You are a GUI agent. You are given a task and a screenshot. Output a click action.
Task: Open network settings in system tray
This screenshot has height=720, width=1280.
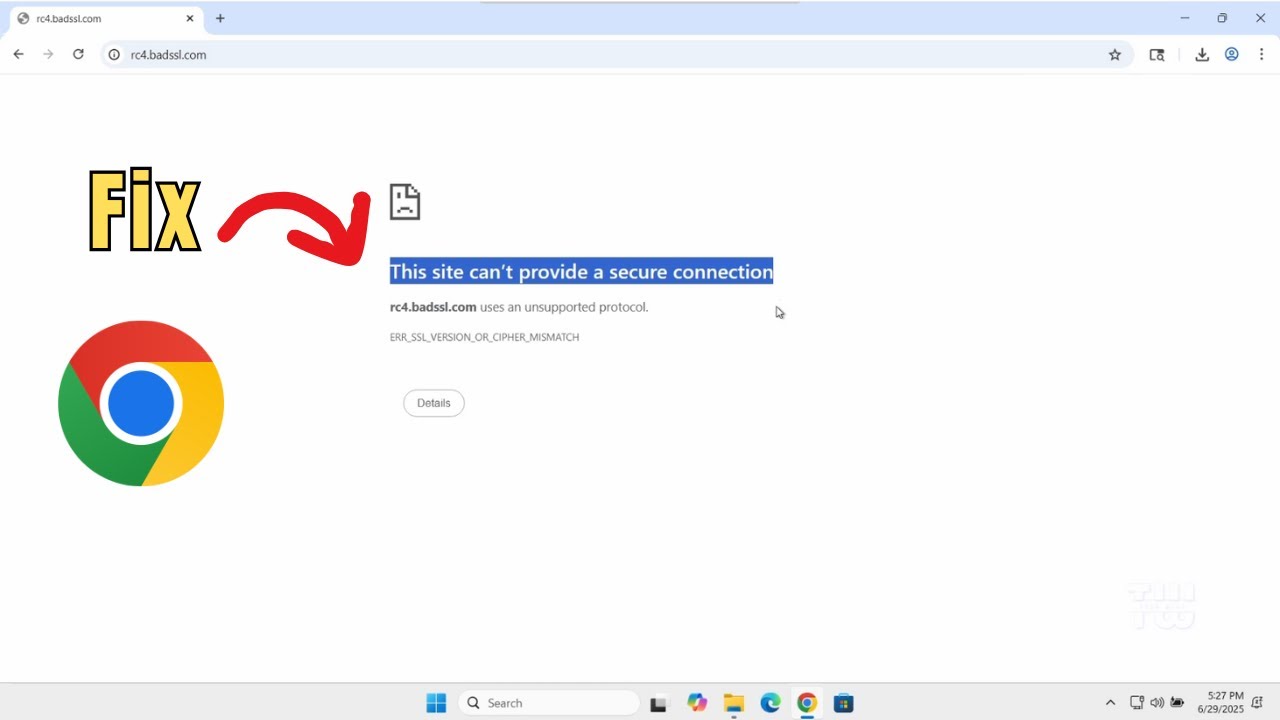coord(1137,703)
